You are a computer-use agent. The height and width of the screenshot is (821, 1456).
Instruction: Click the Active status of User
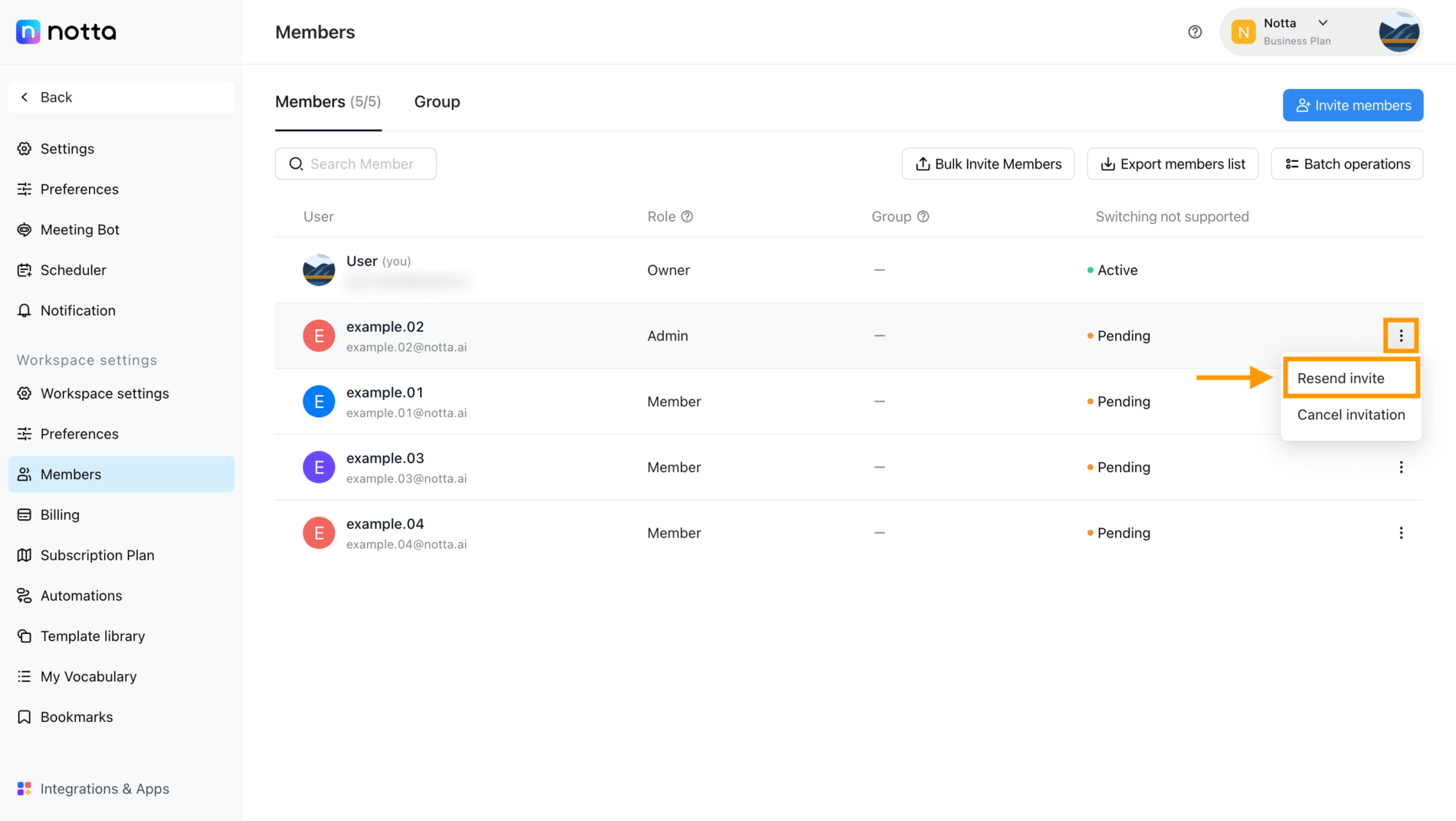[x=1113, y=270]
